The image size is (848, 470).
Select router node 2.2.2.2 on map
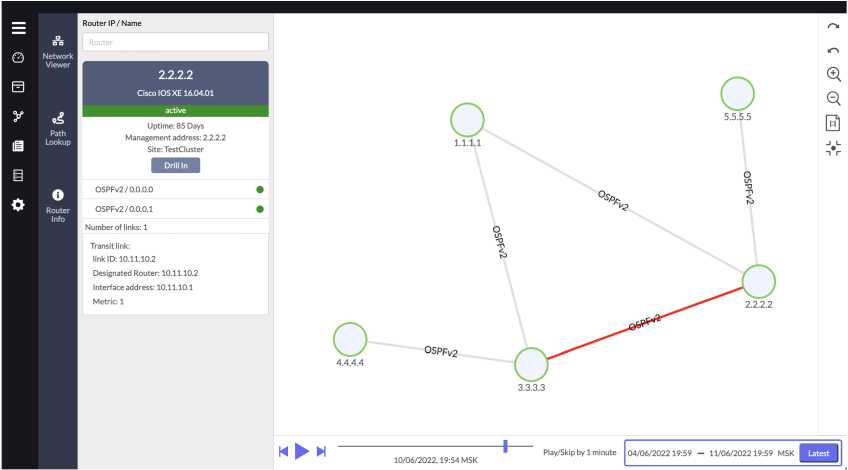(759, 281)
